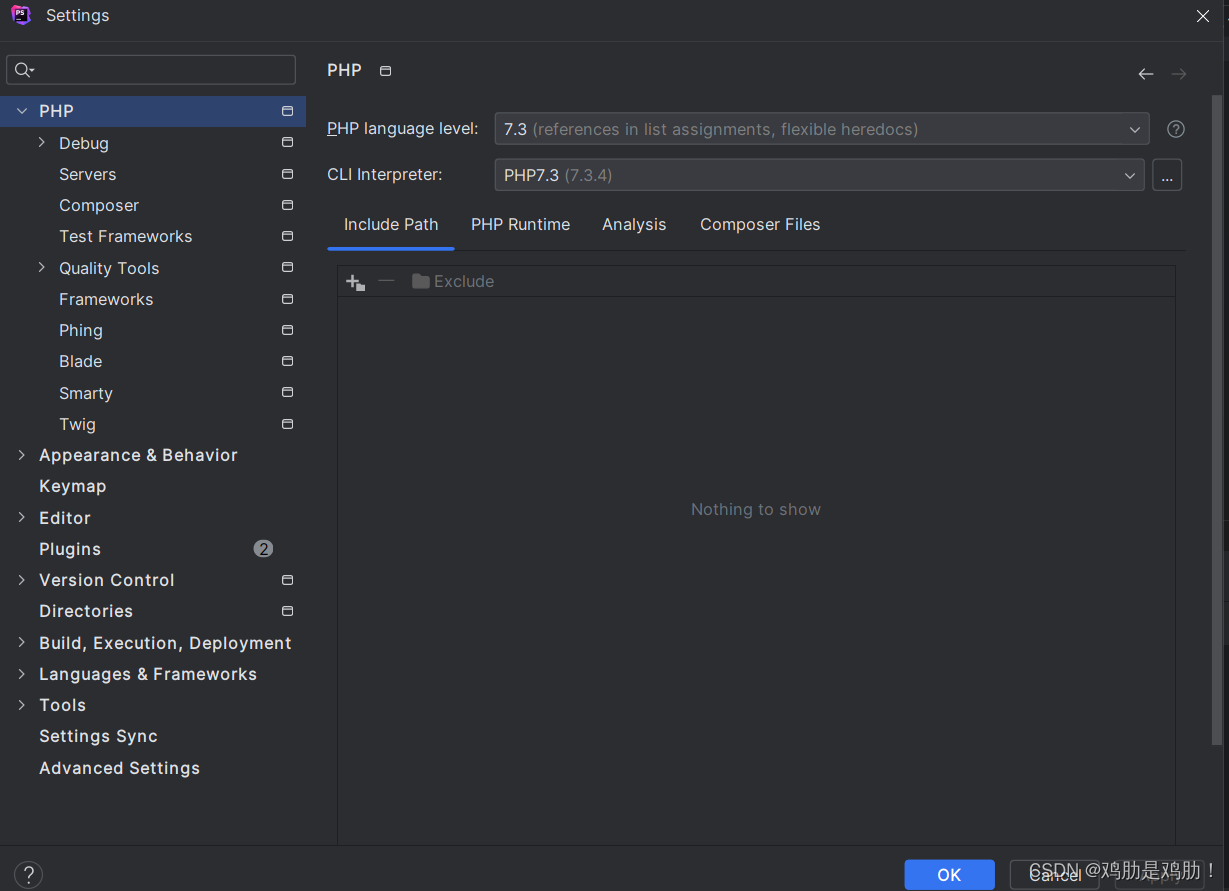Click the PhpStorm logo in the title bar
1229x891 pixels.
(21, 15)
